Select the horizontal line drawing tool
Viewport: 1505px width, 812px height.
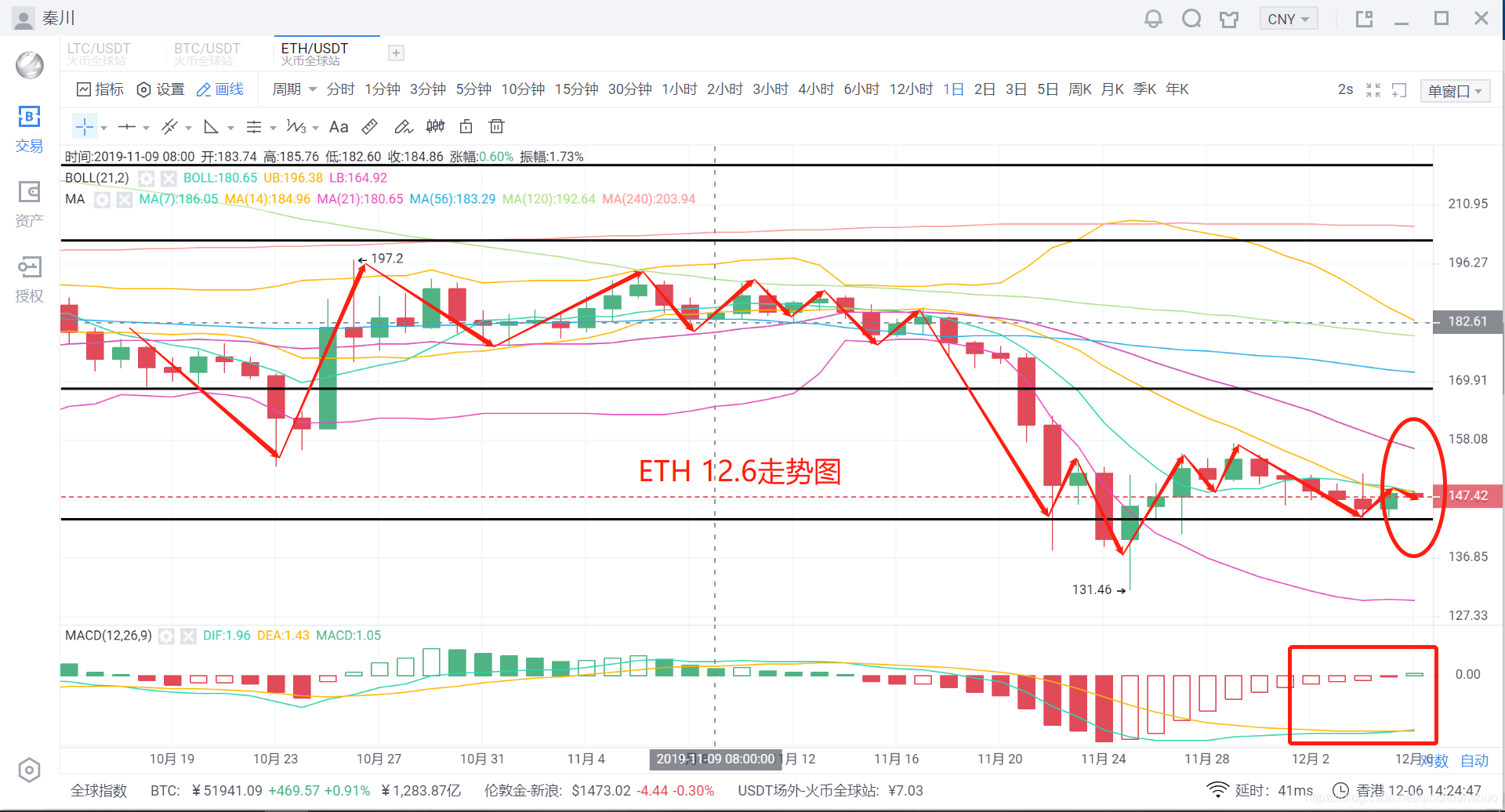tap(127, 127)
